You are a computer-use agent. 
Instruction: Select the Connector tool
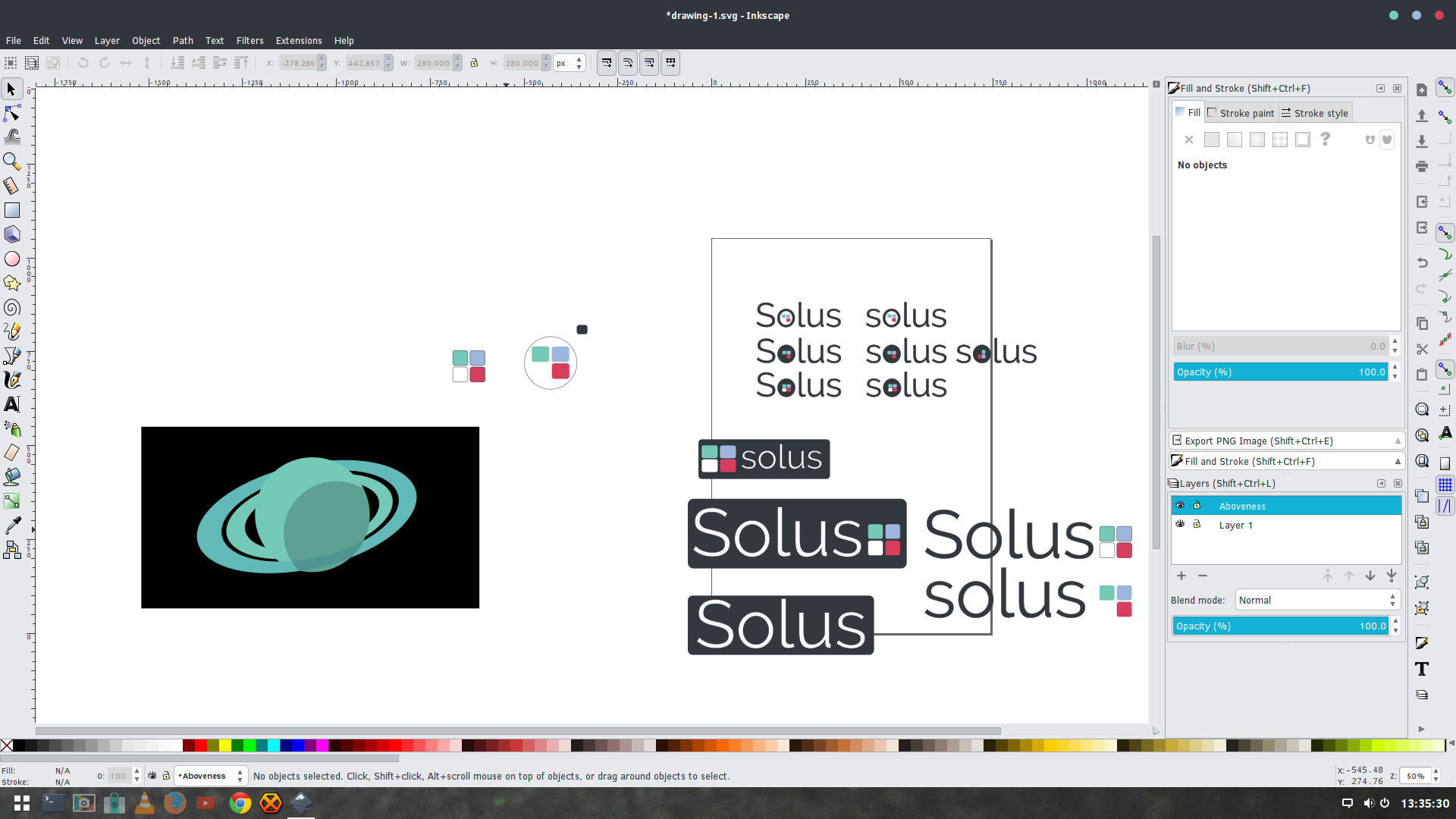[x=11, y=550]
